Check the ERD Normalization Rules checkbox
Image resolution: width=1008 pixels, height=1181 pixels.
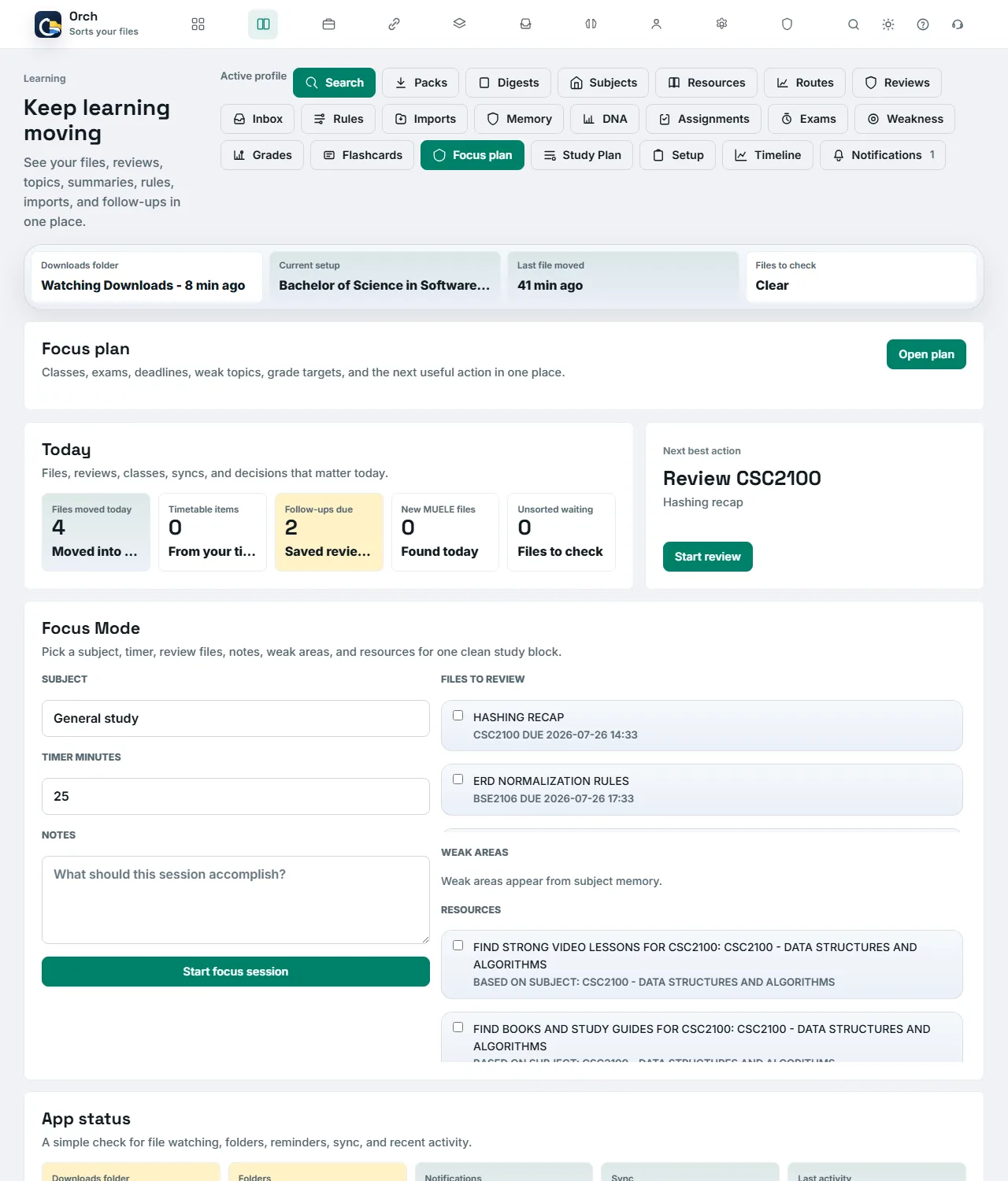pyautogui.click(x=458, y=779)
